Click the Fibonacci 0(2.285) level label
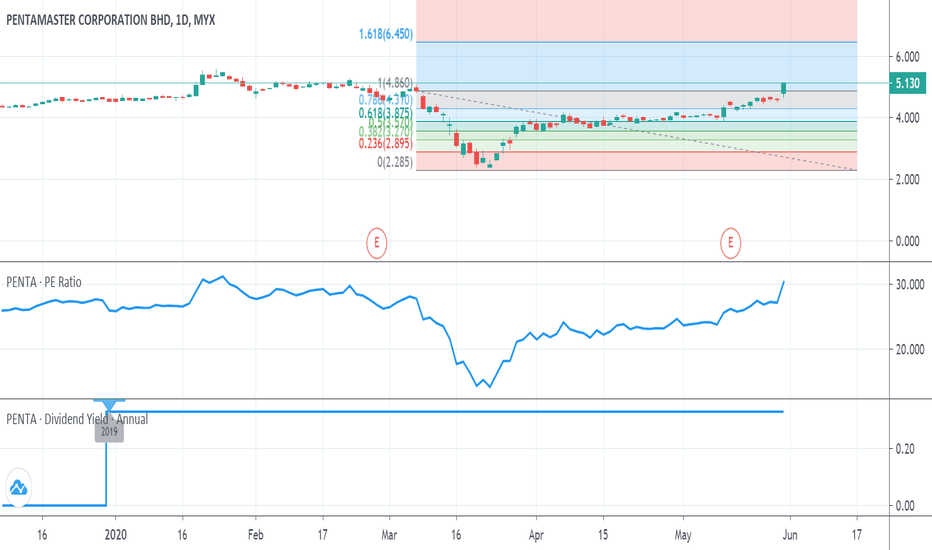The image size is (932, 550). tap(395, 162)
